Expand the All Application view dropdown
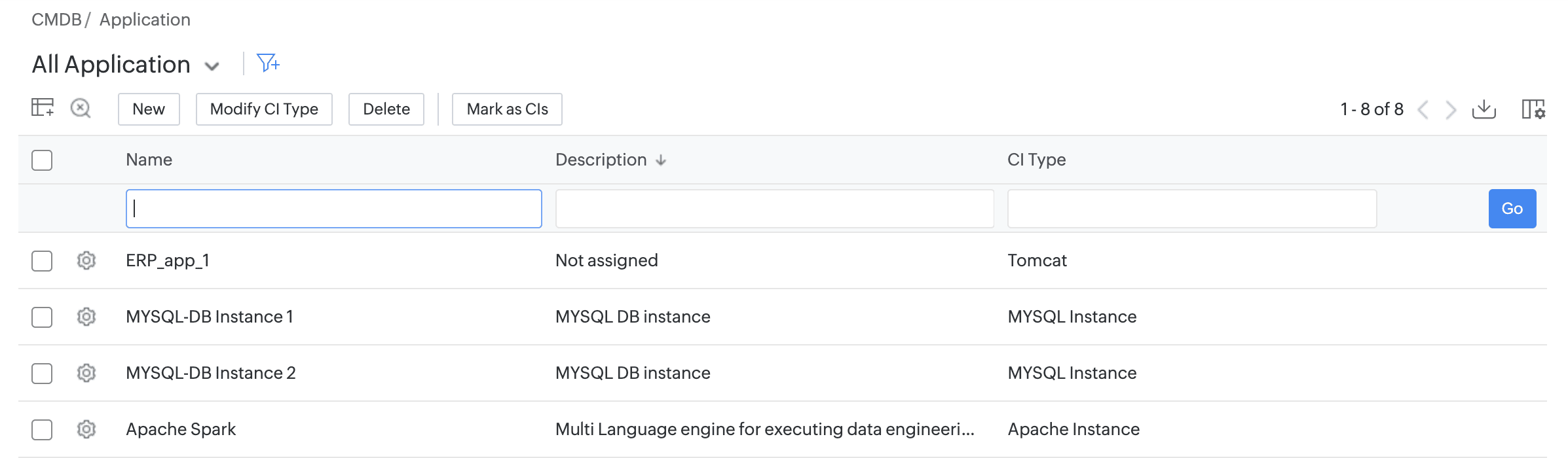The image size is (1568, 458). 212,66
